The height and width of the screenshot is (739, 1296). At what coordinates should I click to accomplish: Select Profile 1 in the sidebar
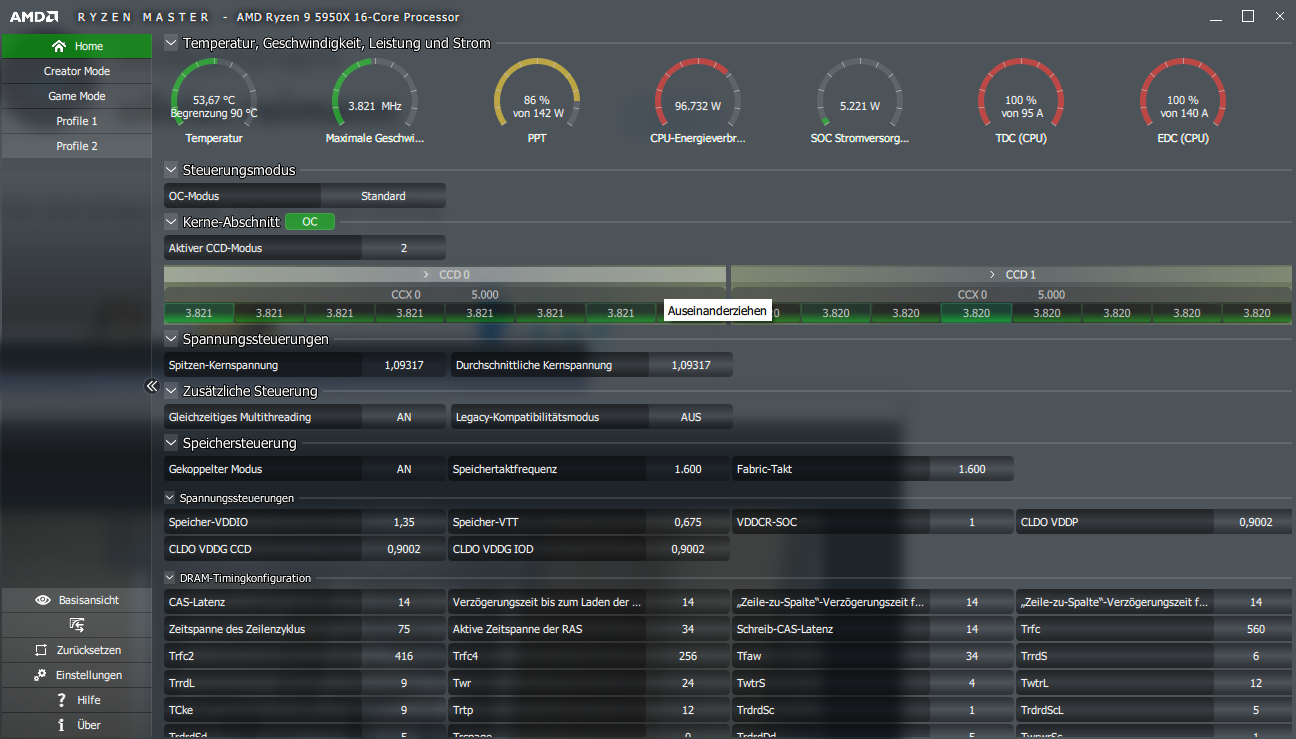pyautogui.click(x=76, y=121)
